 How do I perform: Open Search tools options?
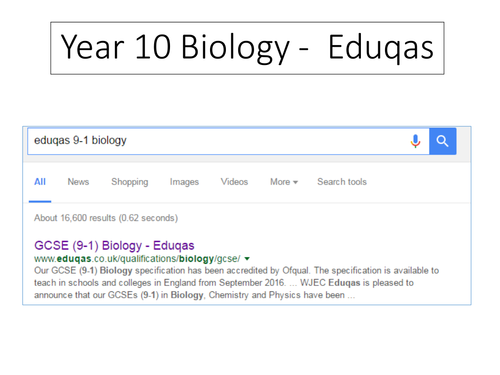(x=342, y=182)
